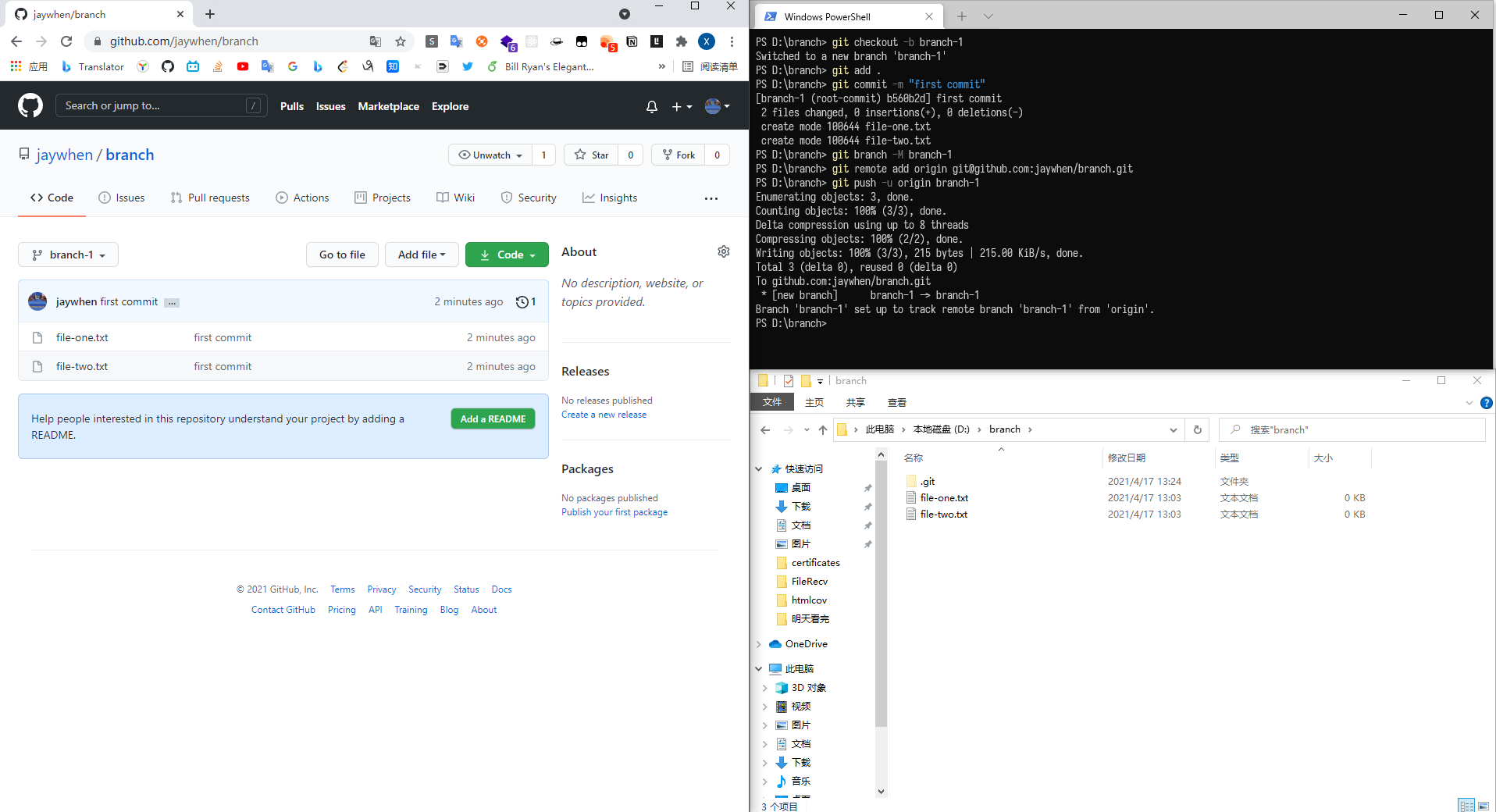
Task: Click the Google Translate icon in address bar
Action: click(376, 41)
